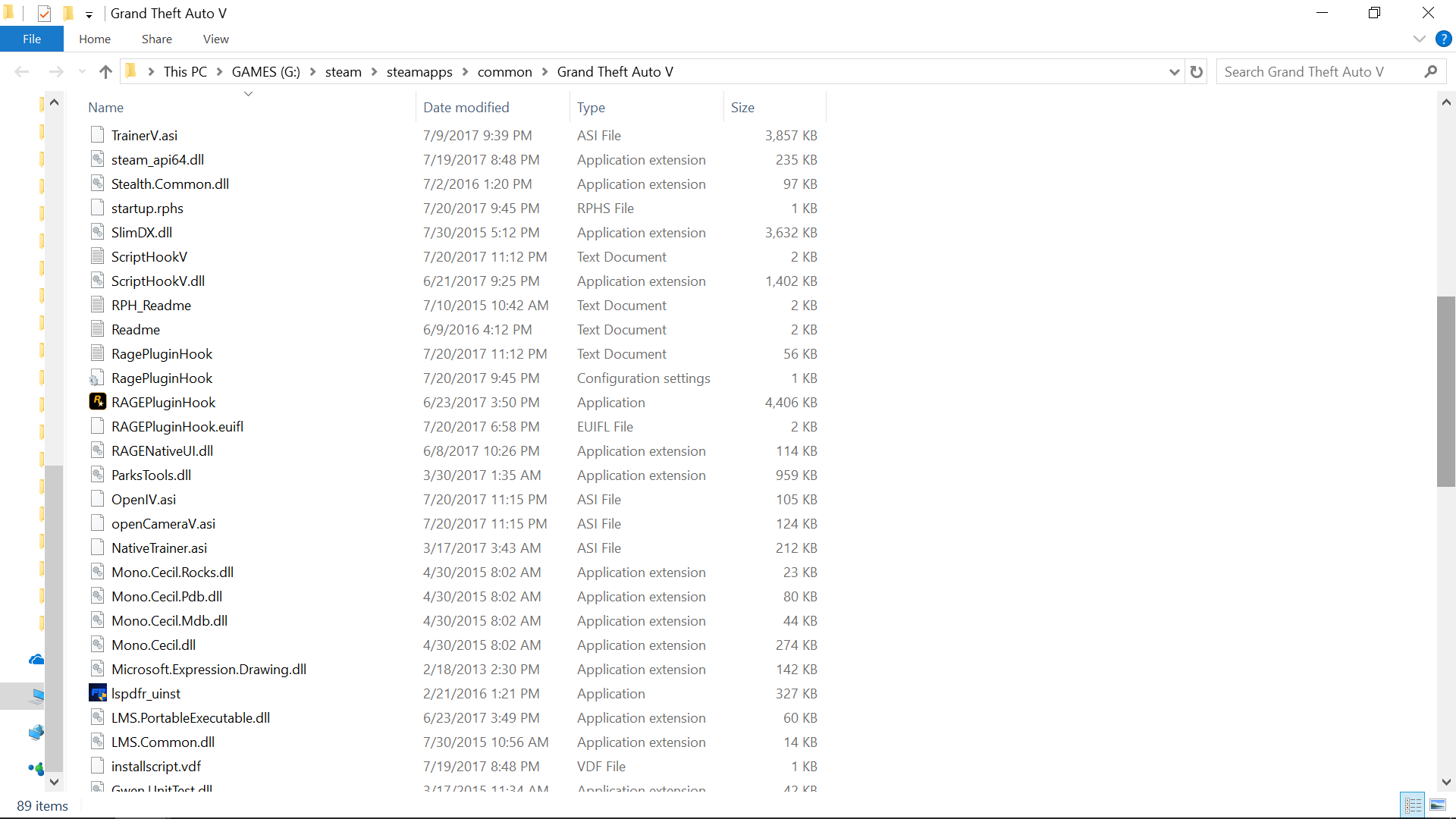Click the Properties quick access icon
The image size is (1456, 819).
pos(44,14)
